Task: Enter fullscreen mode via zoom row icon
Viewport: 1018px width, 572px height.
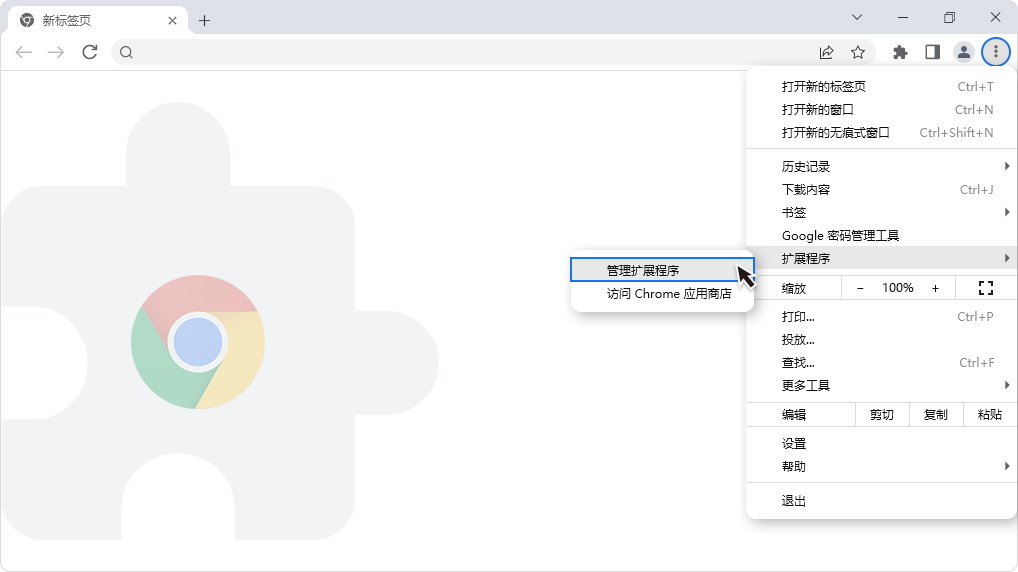Action: [986, 288]
